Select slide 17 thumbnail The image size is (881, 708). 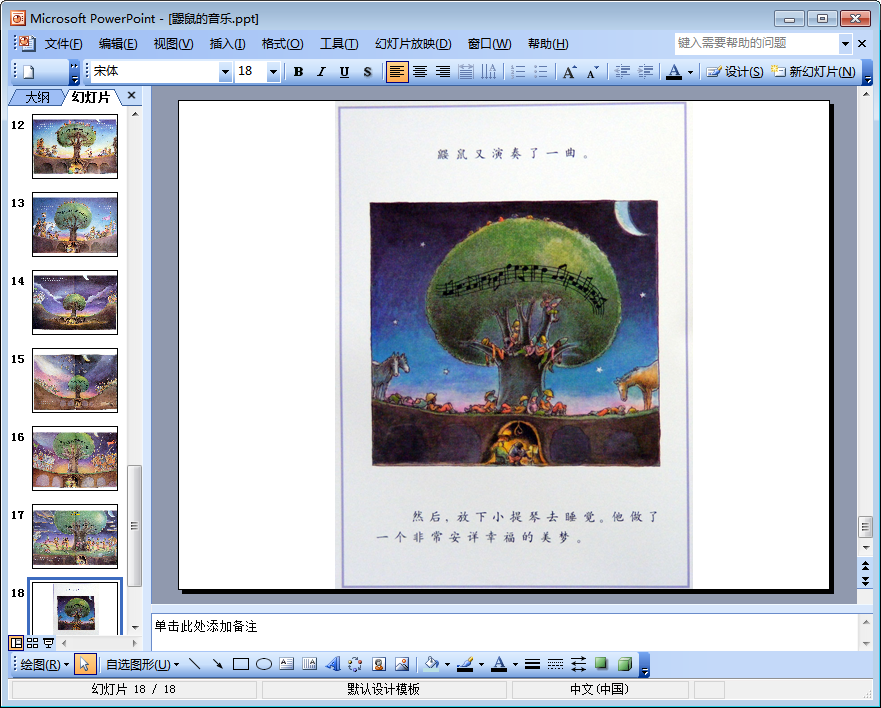click(75, 537)
